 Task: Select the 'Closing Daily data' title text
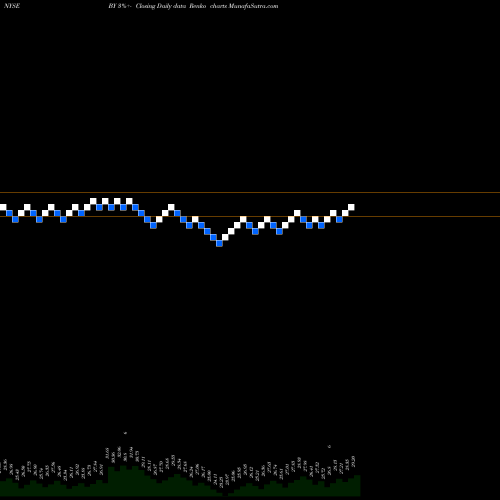click(161, 6)
